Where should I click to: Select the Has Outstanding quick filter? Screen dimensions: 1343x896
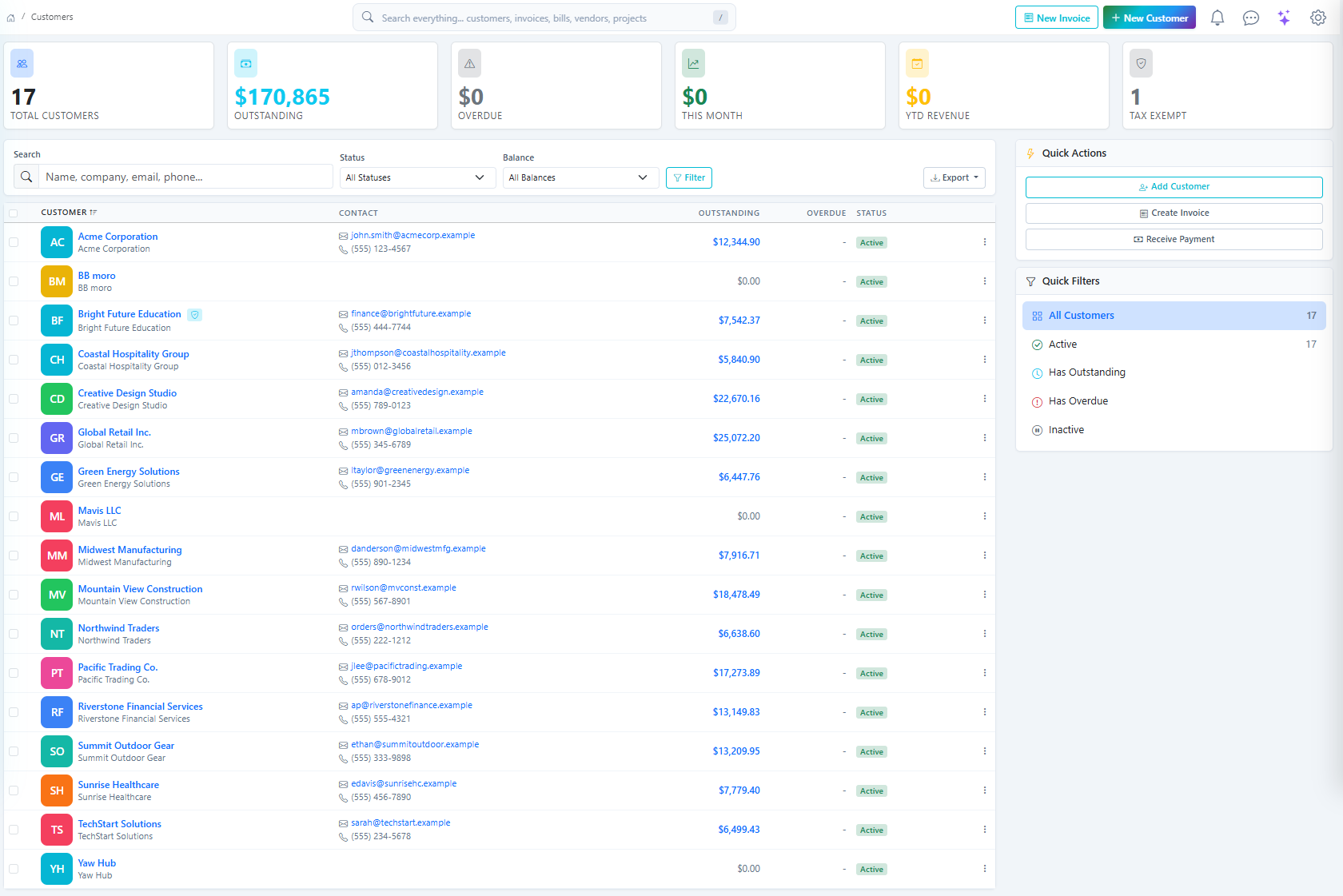[1086, 372]
